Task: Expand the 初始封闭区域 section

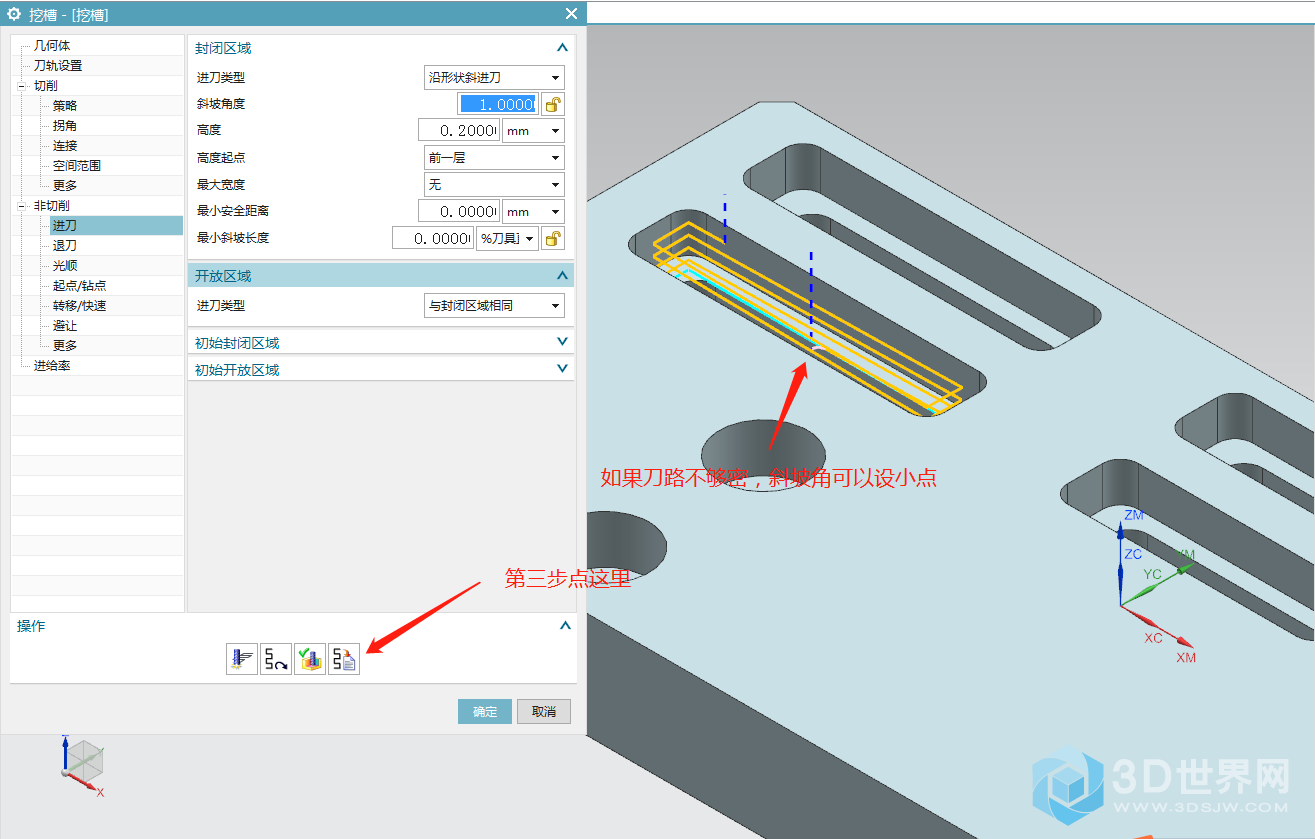Action: (562, 342)
